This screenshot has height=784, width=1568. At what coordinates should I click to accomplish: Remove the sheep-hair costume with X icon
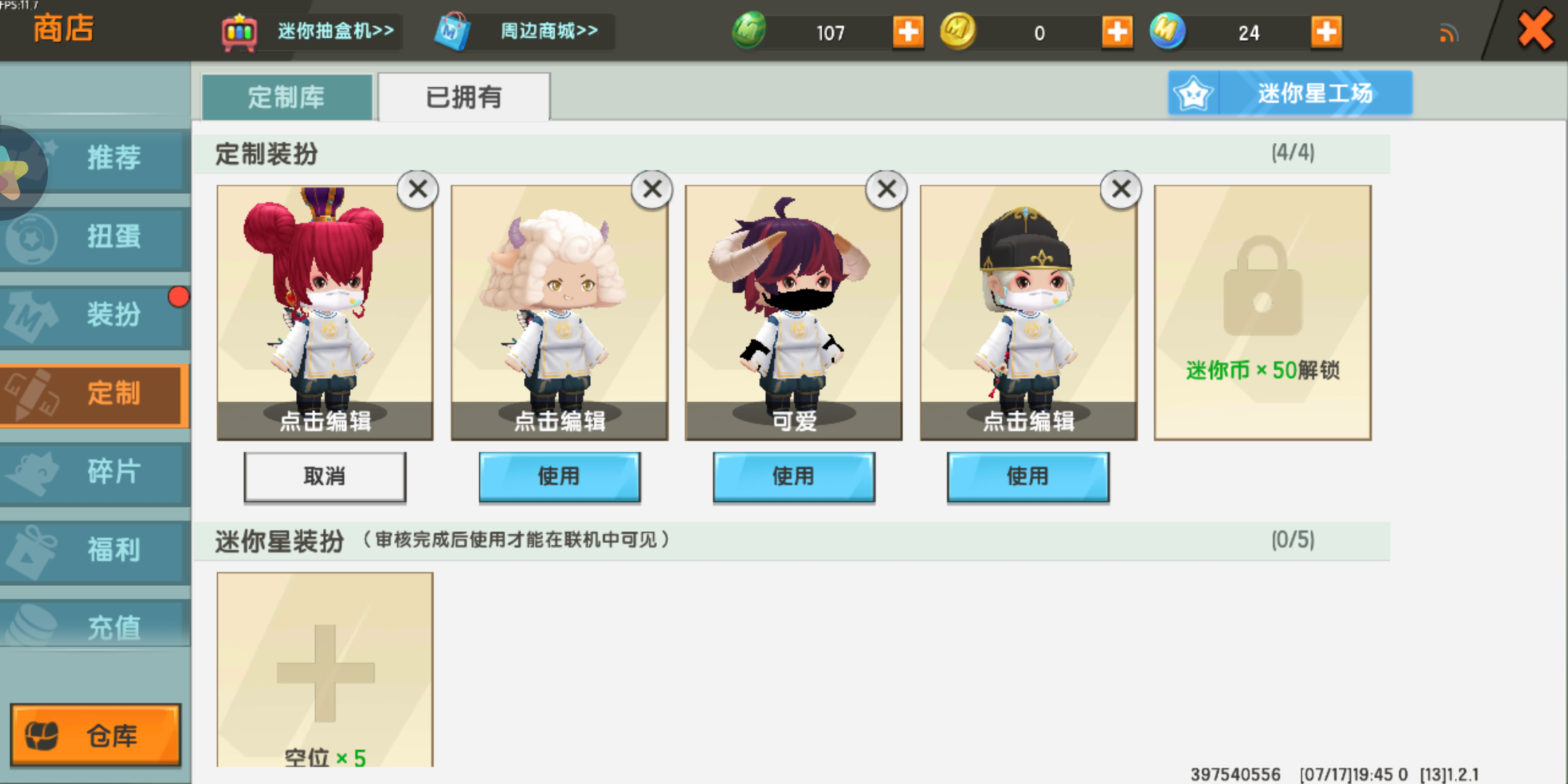(x=652, y=189)
